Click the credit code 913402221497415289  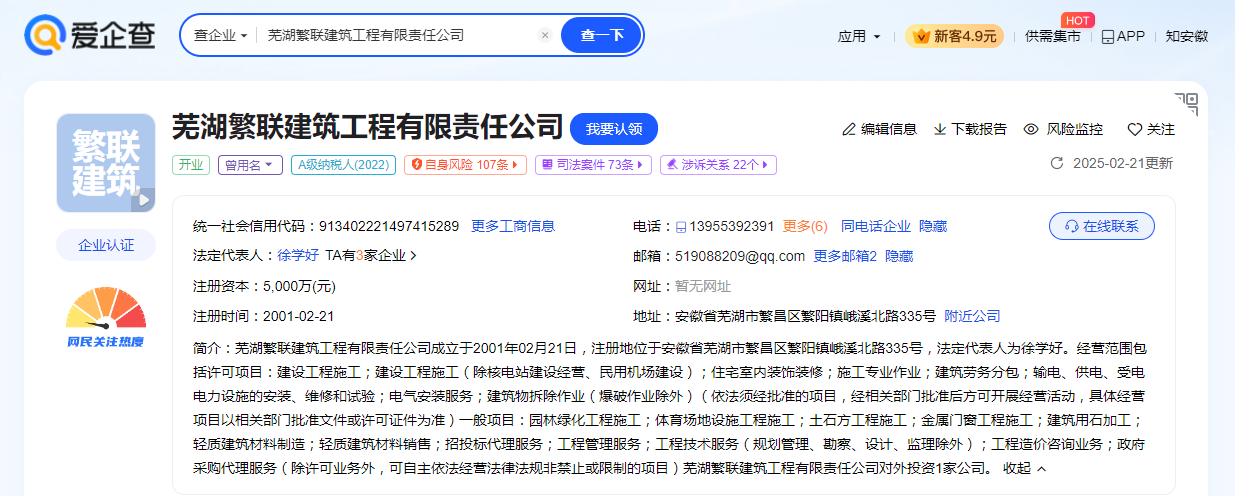389,226
